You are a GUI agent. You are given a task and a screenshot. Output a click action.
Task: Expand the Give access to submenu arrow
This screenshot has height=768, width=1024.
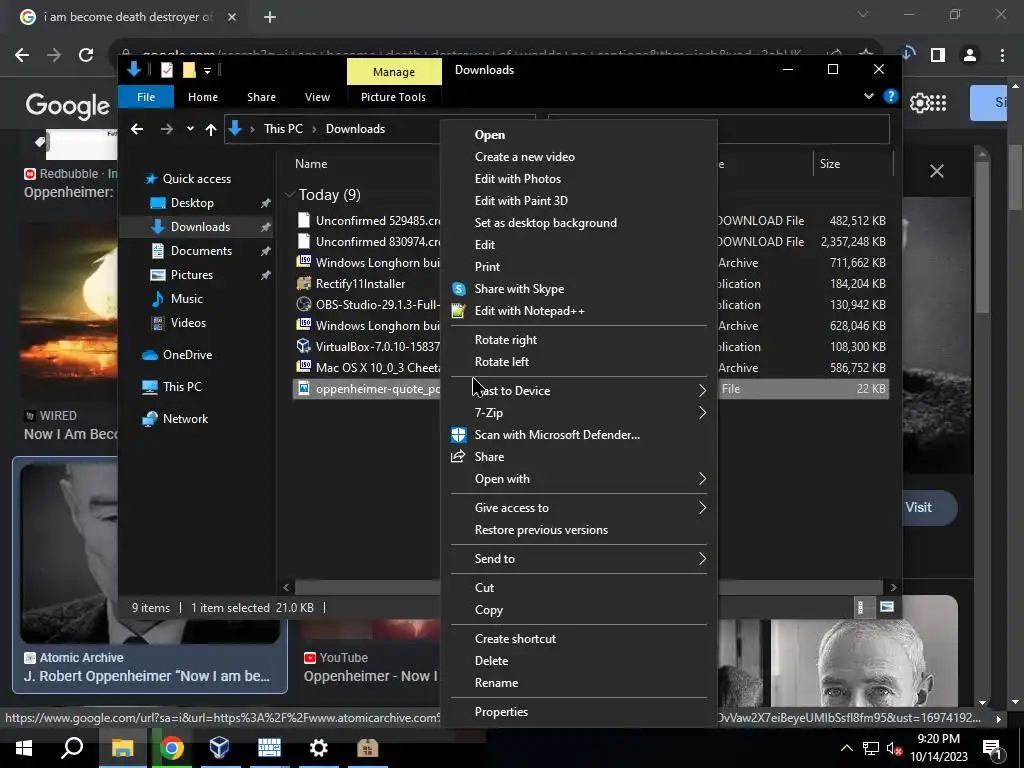click(x=702, y=507)
